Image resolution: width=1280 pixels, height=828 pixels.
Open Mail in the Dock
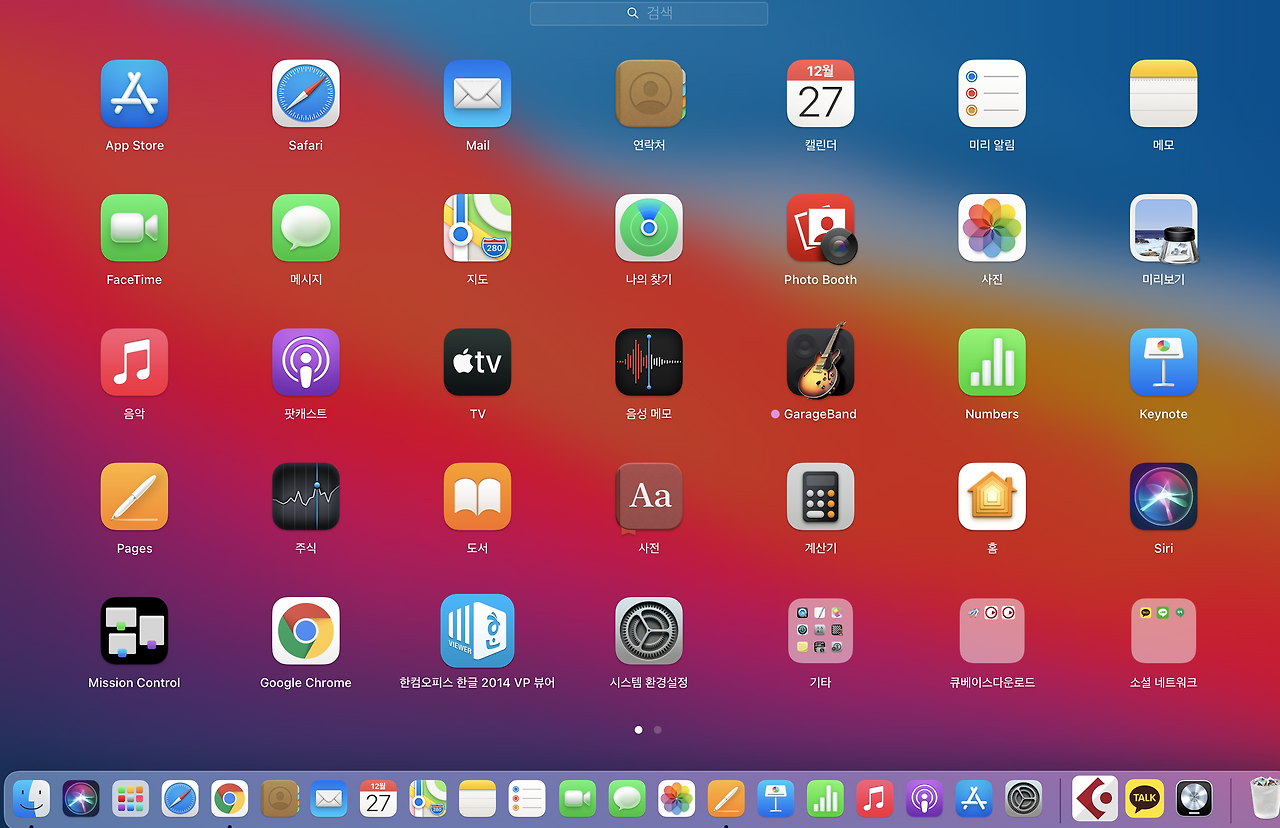pos(329,798)
